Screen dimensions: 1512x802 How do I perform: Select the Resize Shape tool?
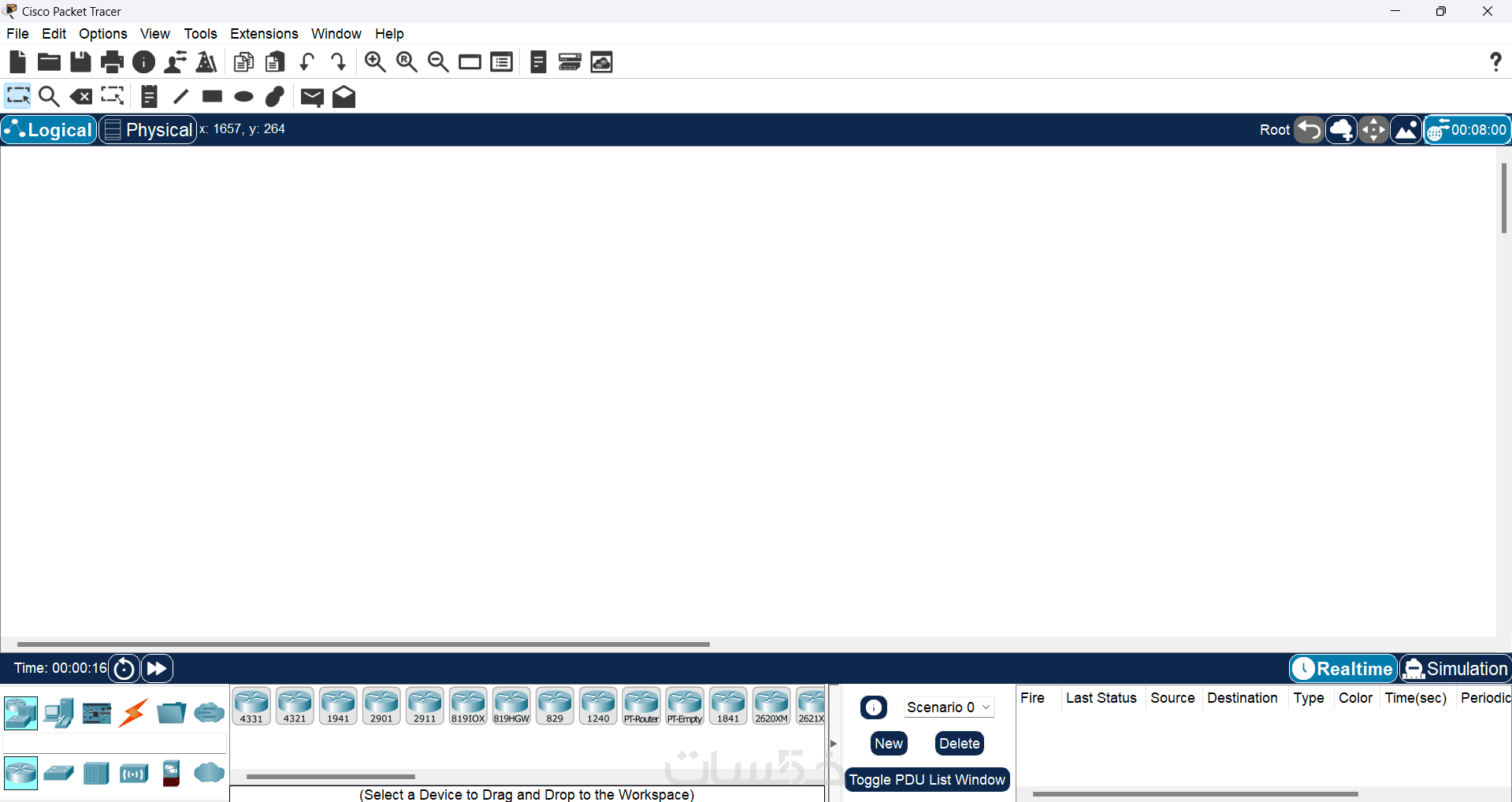113,96
